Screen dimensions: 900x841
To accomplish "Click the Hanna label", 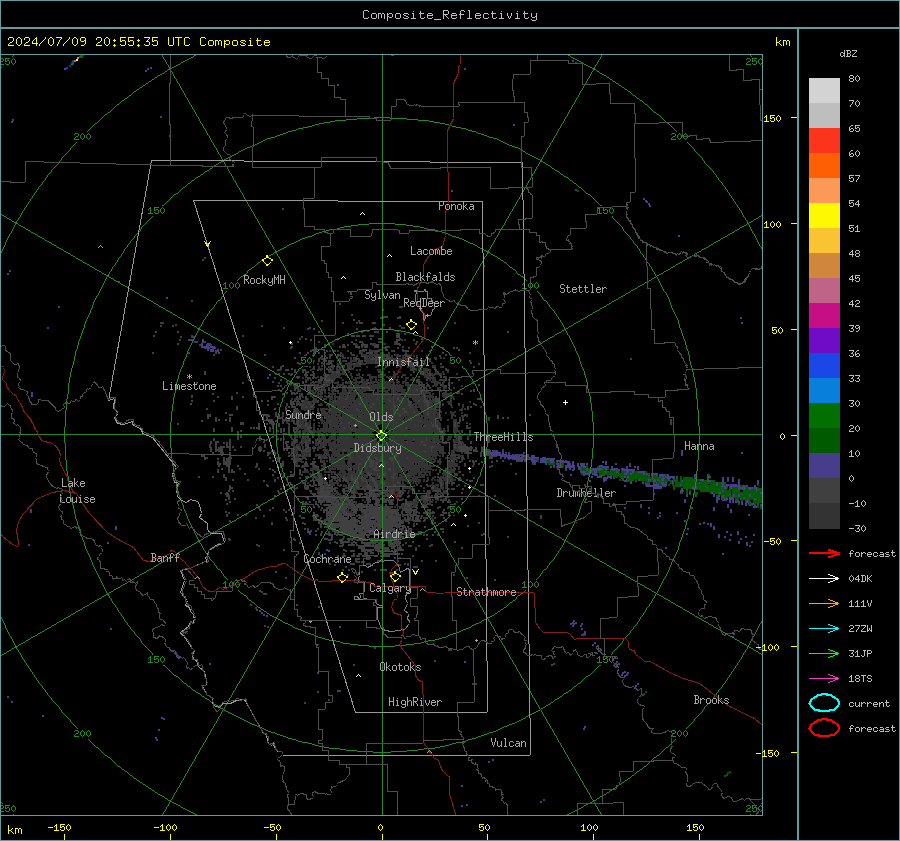I will coord(699,446).
